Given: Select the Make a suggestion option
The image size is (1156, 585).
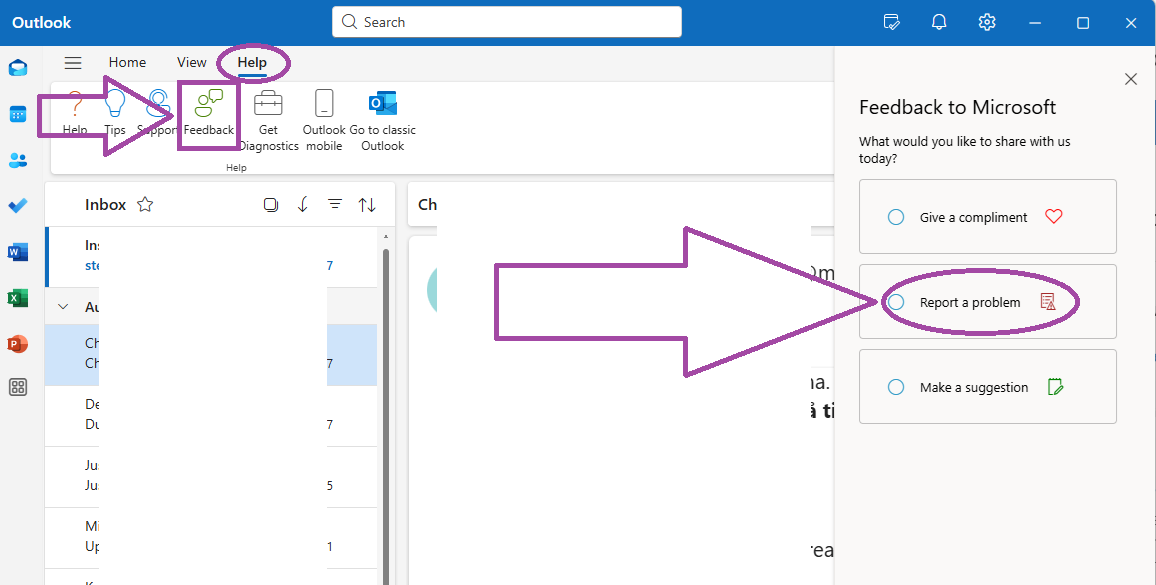Looking at the screenshot, I should (988, 387).
